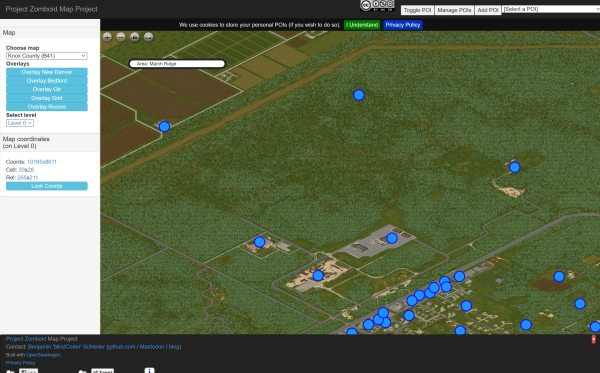This screenshot has width=600, height=373.
Task: Accept cookies with I Understand button
Action: pos(362,25)
